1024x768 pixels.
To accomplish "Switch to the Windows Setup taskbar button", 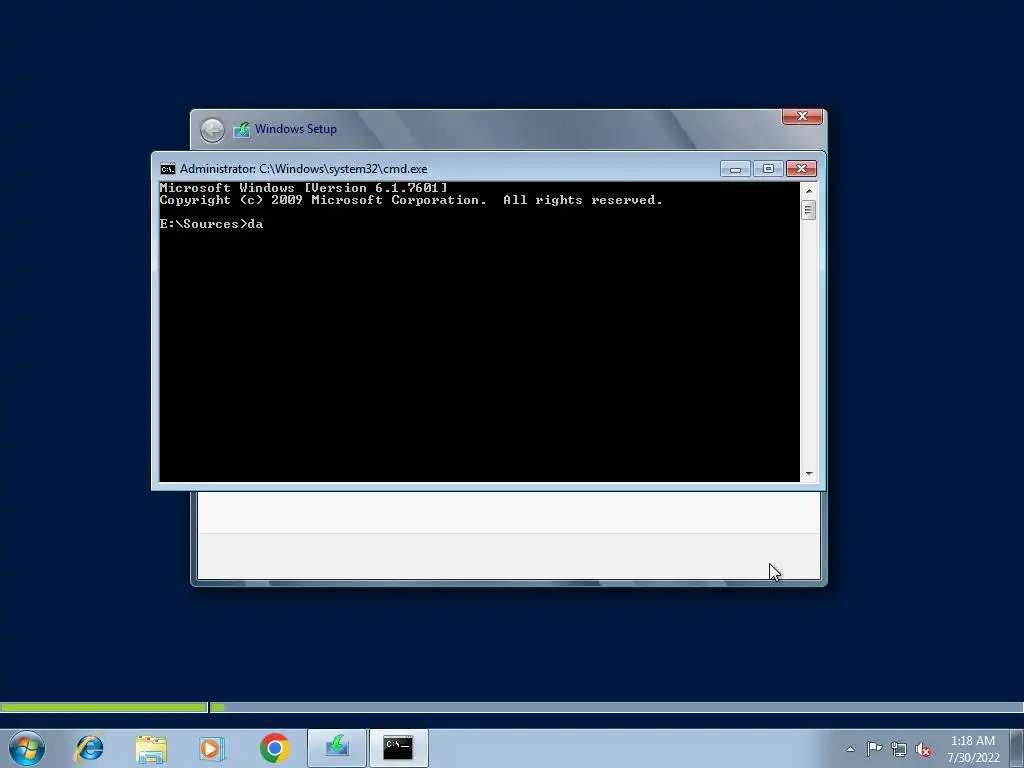I will [x=337, y=748].
